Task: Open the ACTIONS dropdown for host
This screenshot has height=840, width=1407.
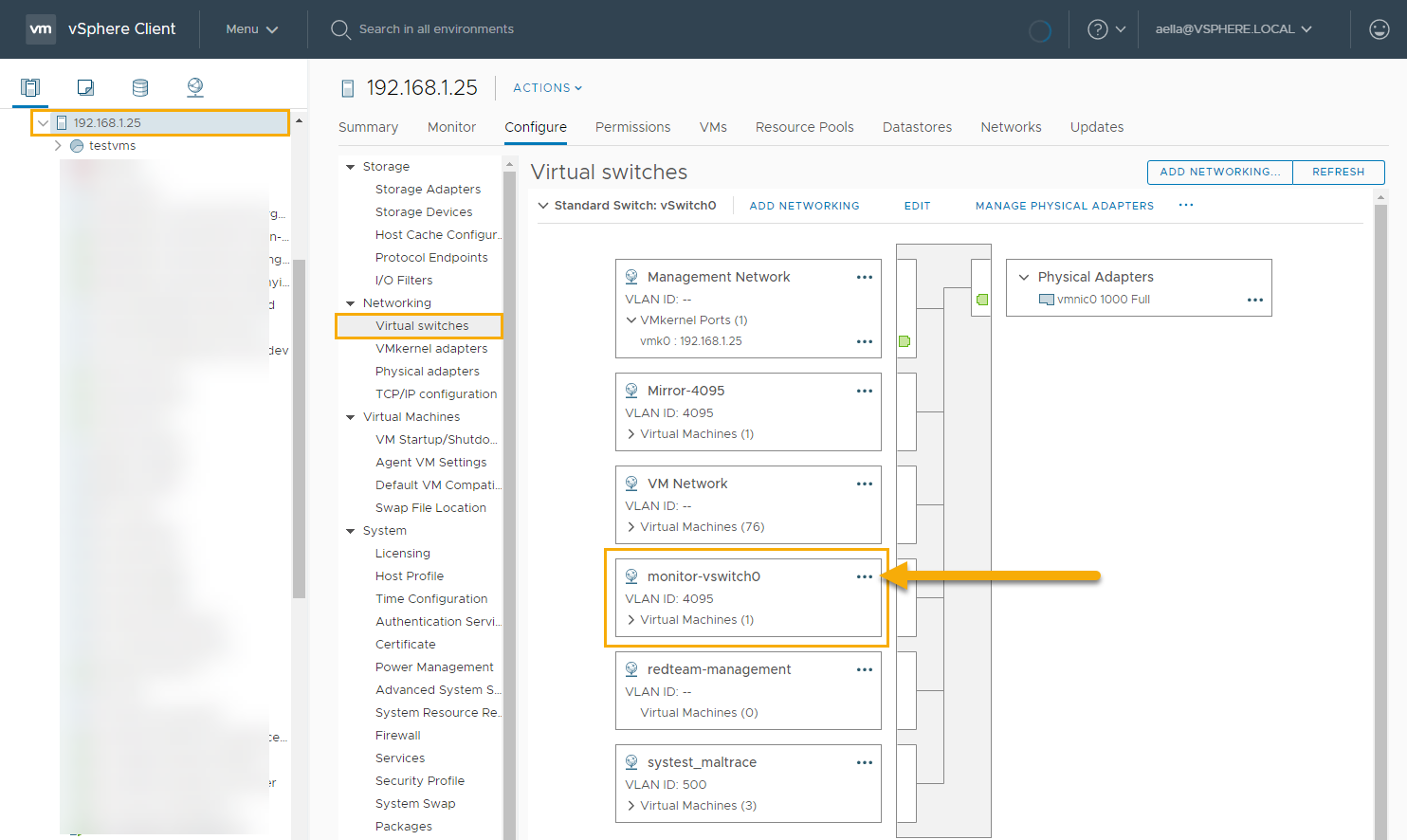Action: (547, 88)
